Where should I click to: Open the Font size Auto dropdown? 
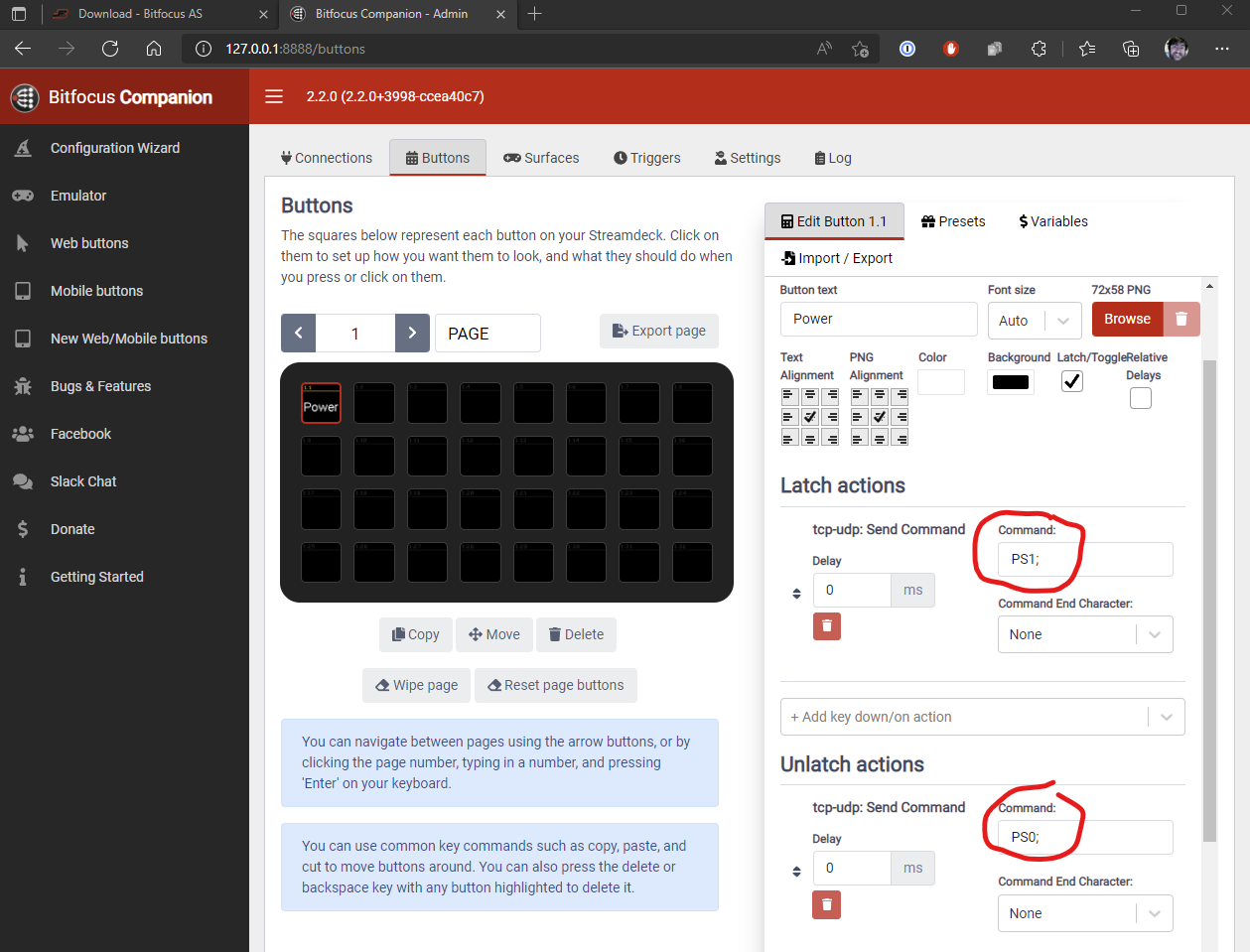click(x=1035, y=321)
